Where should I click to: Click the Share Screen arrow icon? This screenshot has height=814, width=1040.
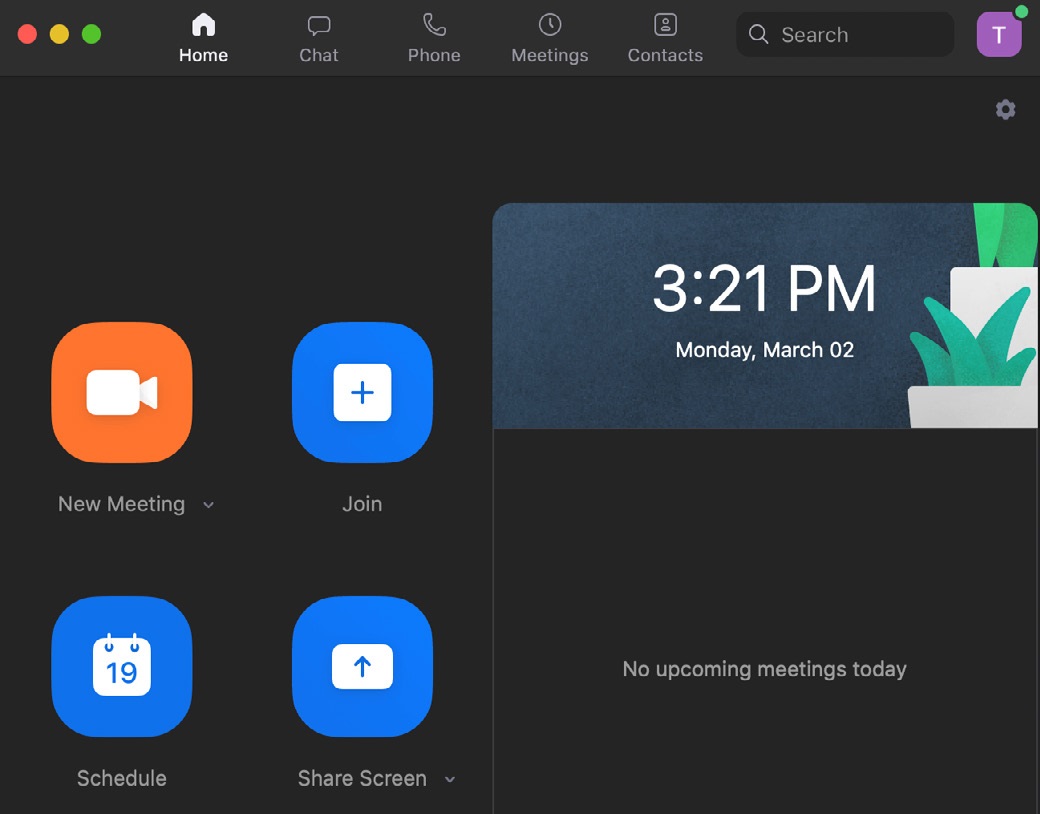pyautogui.click(x=362, y=666)
